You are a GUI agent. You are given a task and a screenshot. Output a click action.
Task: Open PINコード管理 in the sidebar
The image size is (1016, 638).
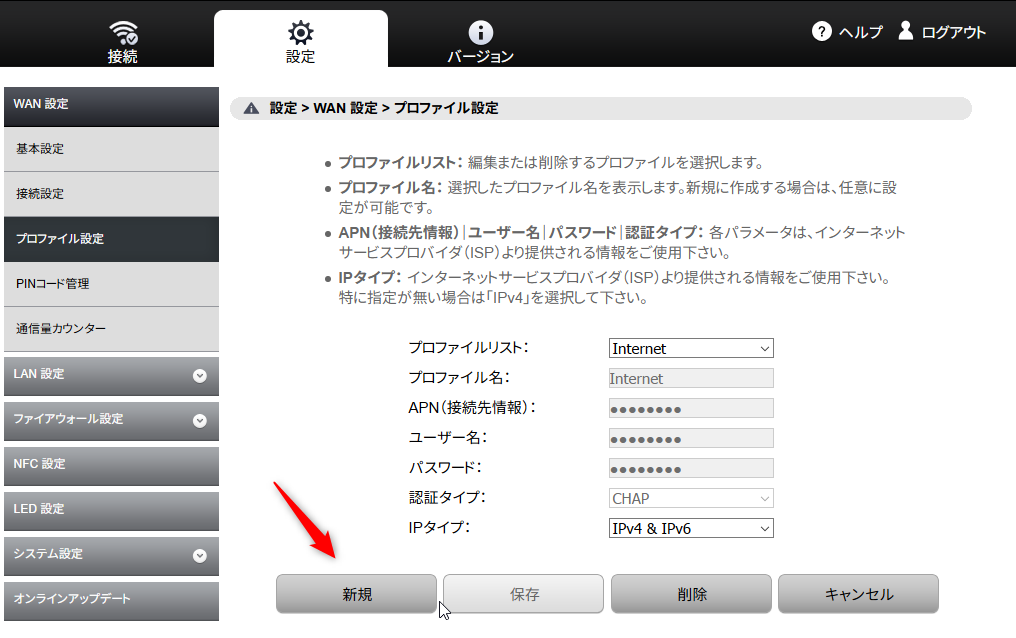[x=111, y=284]
